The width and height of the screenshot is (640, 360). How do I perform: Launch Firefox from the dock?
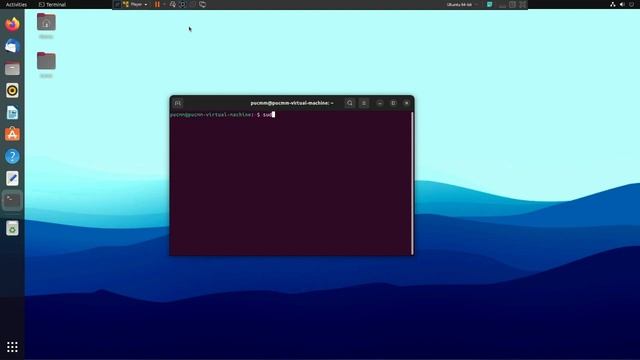pos(12,24)
